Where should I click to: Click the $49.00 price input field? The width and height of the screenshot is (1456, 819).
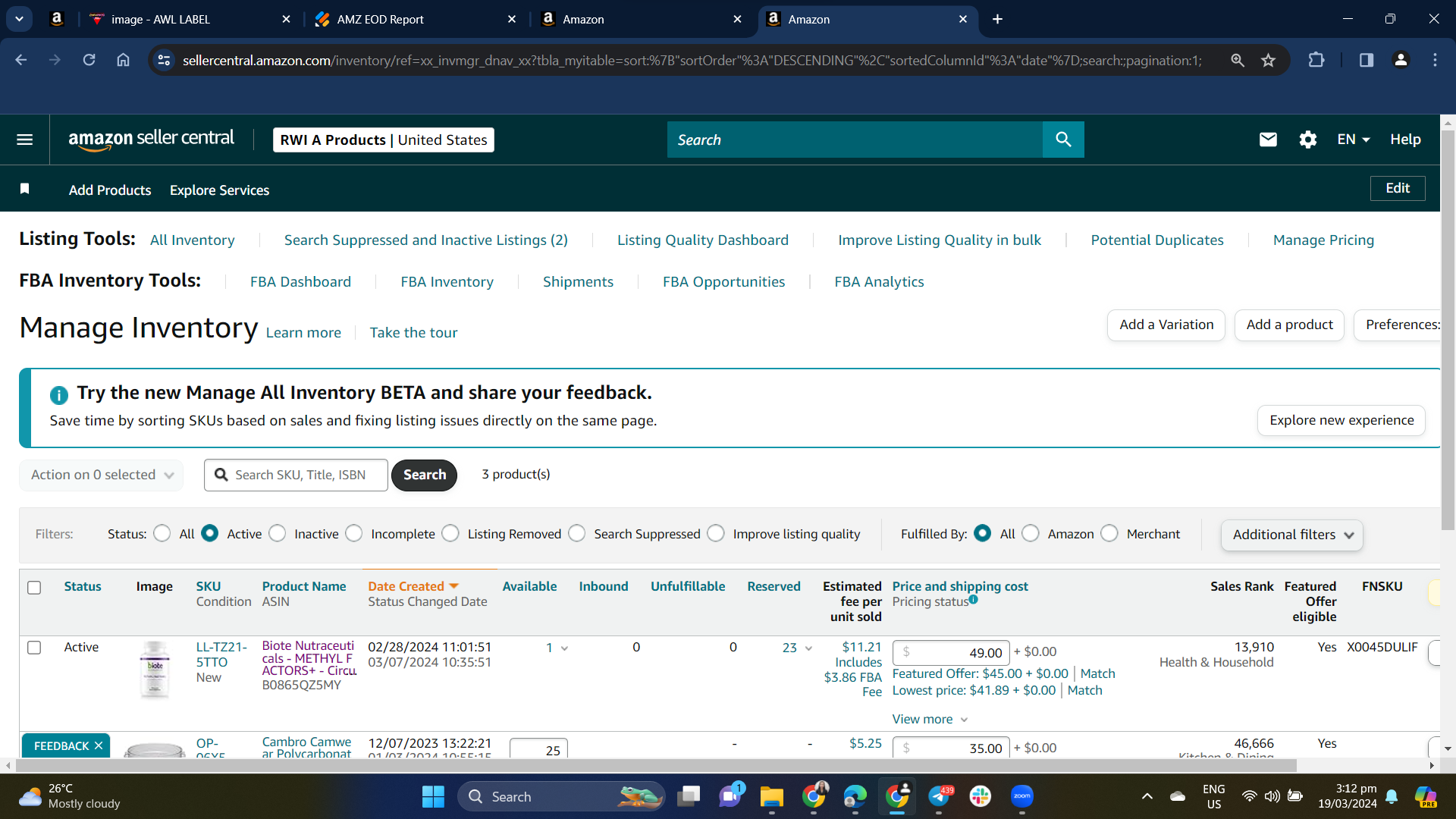coord(951,653)
